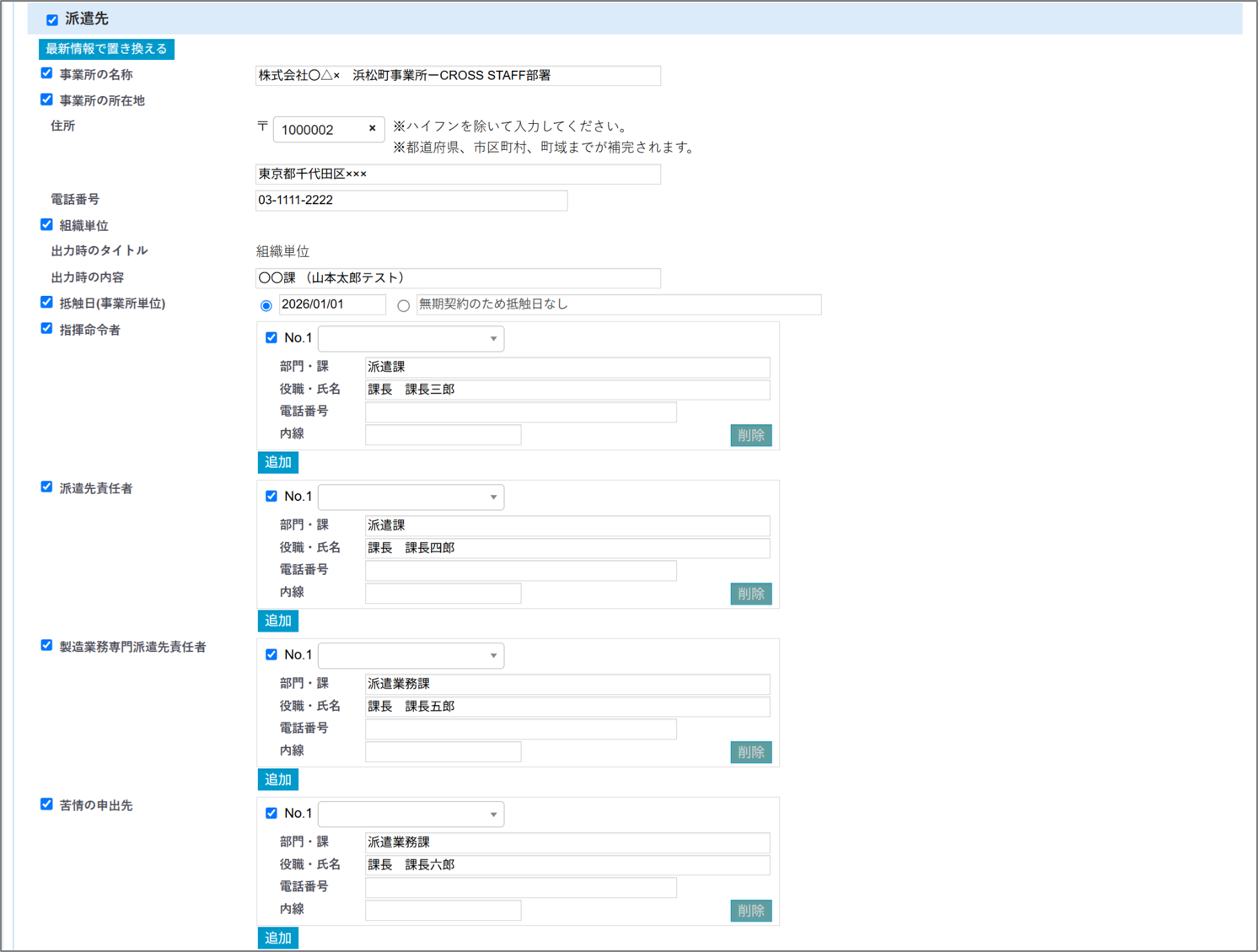
Task: Click the note ※ハイフンを除いて入力してください。
Action: [512, 126]
